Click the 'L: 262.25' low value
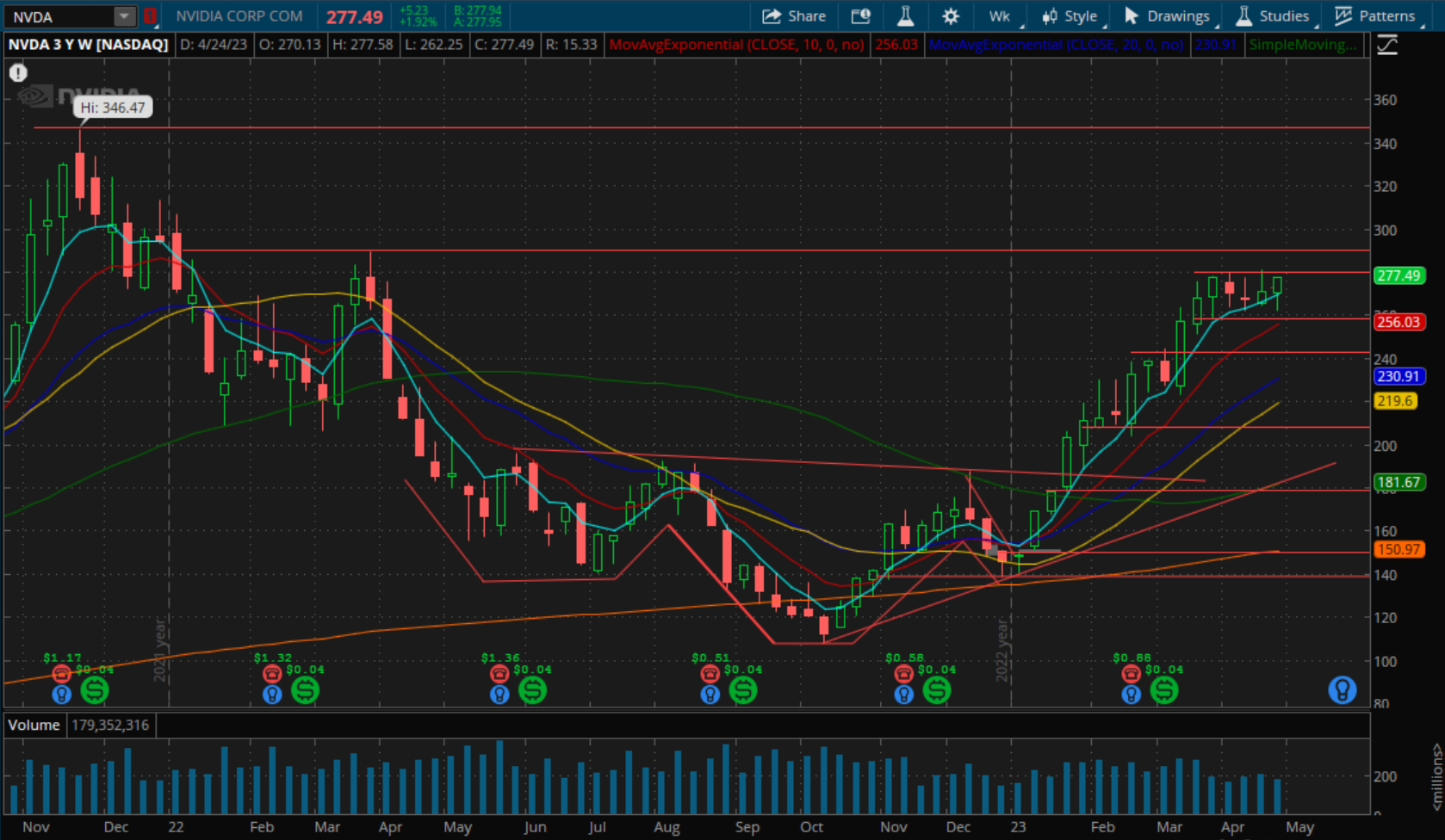This screenshot has height=840, width=1445. coord(433,45)
